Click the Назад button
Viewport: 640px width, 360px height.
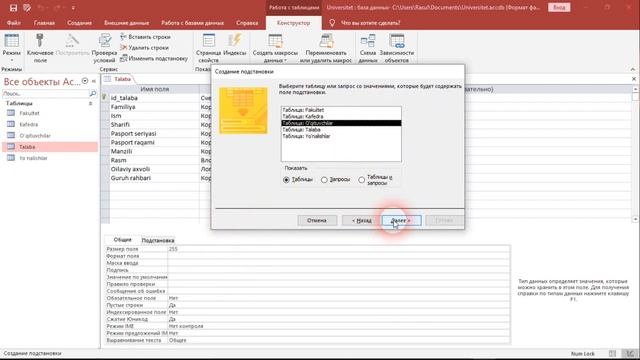coord(362,220)
